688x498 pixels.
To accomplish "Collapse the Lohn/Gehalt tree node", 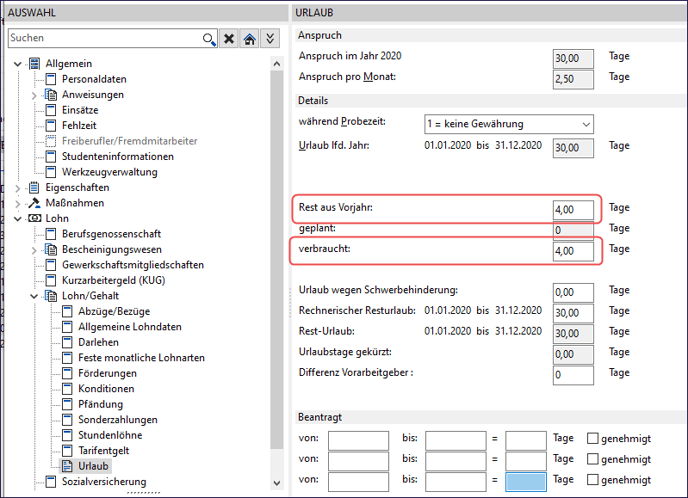I will [34, 296].
